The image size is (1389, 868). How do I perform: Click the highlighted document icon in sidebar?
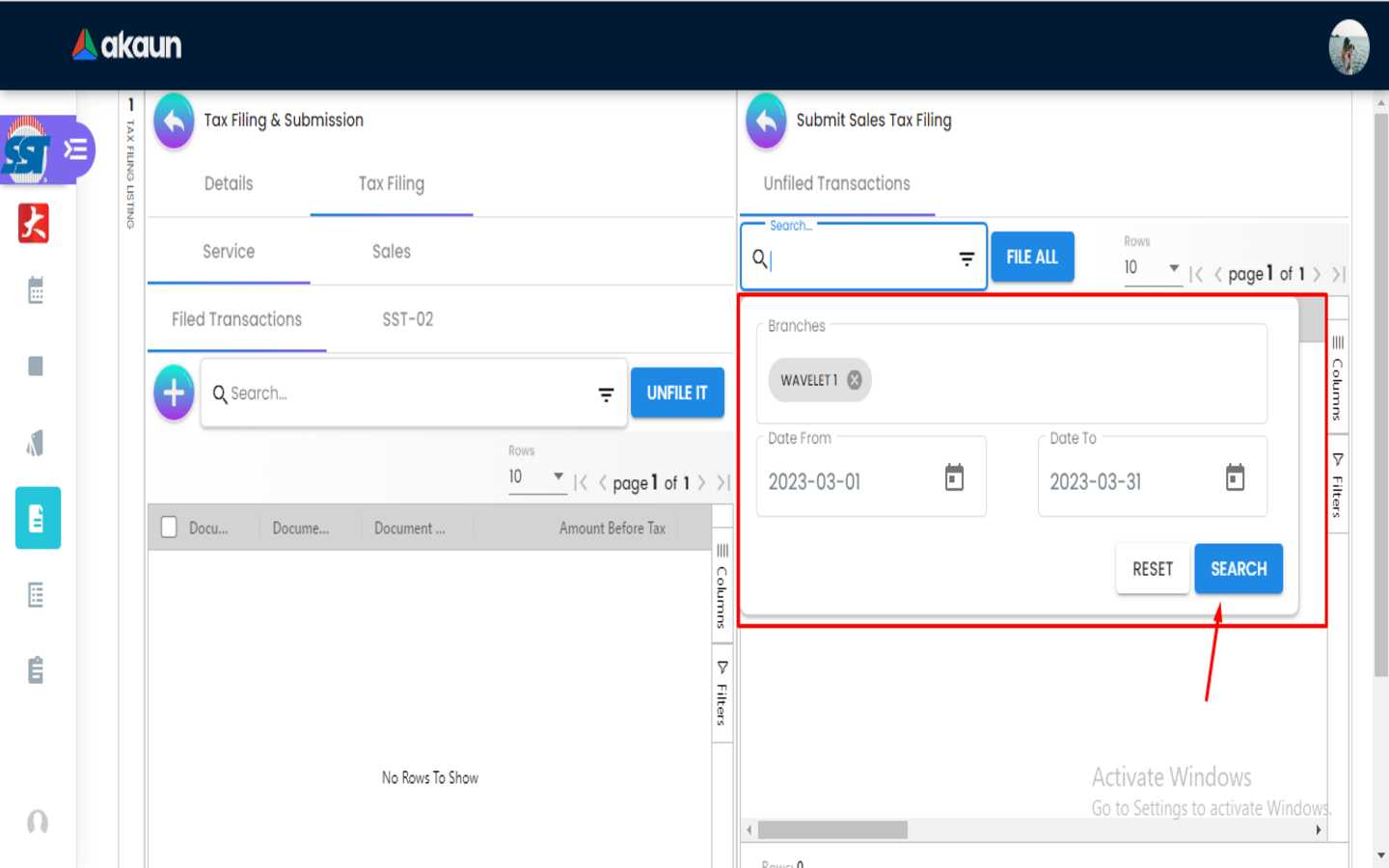pos(38,518)
